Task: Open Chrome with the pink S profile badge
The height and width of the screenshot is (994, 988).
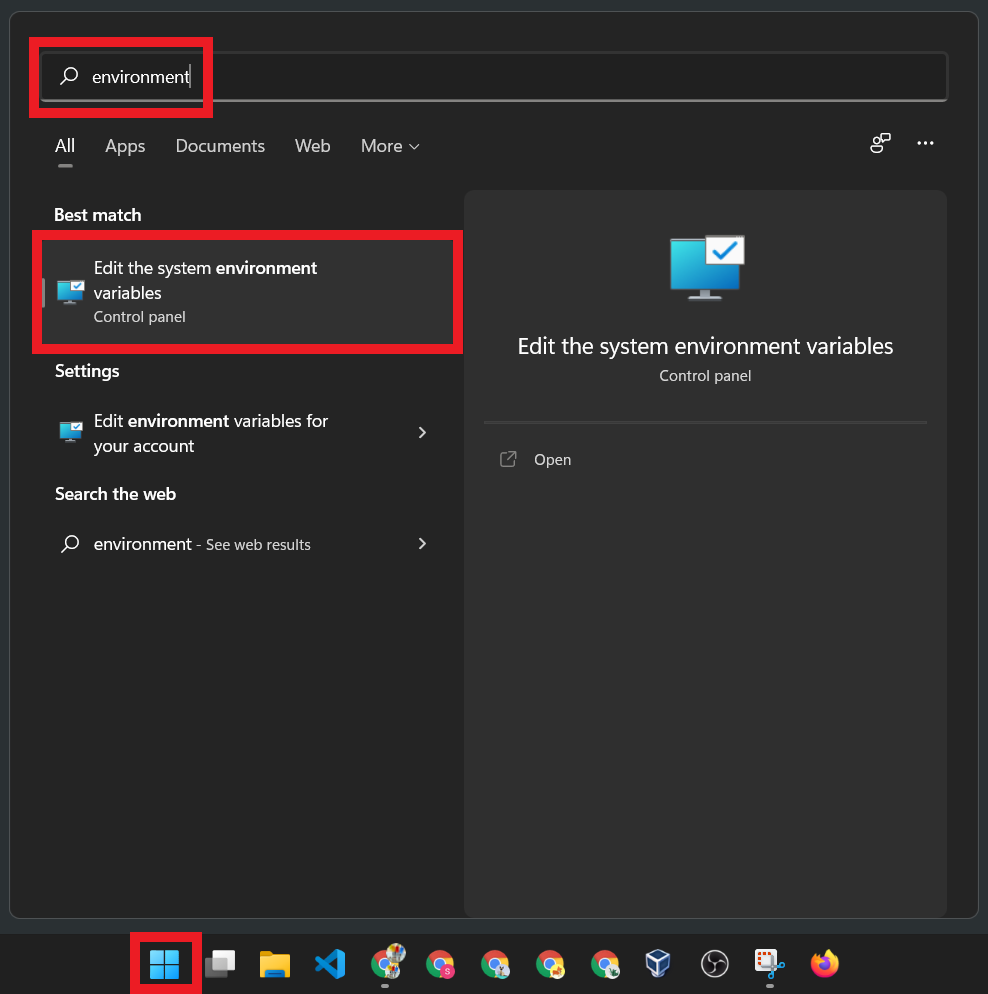Action: click(440, 964)
